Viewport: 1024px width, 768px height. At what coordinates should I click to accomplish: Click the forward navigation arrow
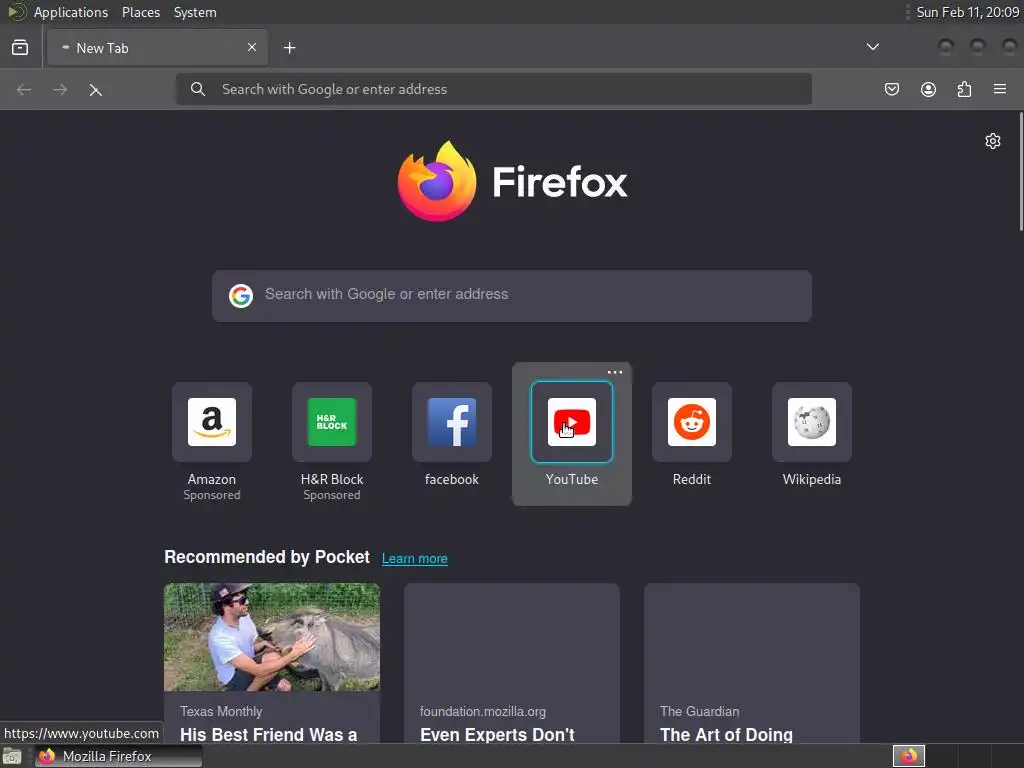(59, 89)
